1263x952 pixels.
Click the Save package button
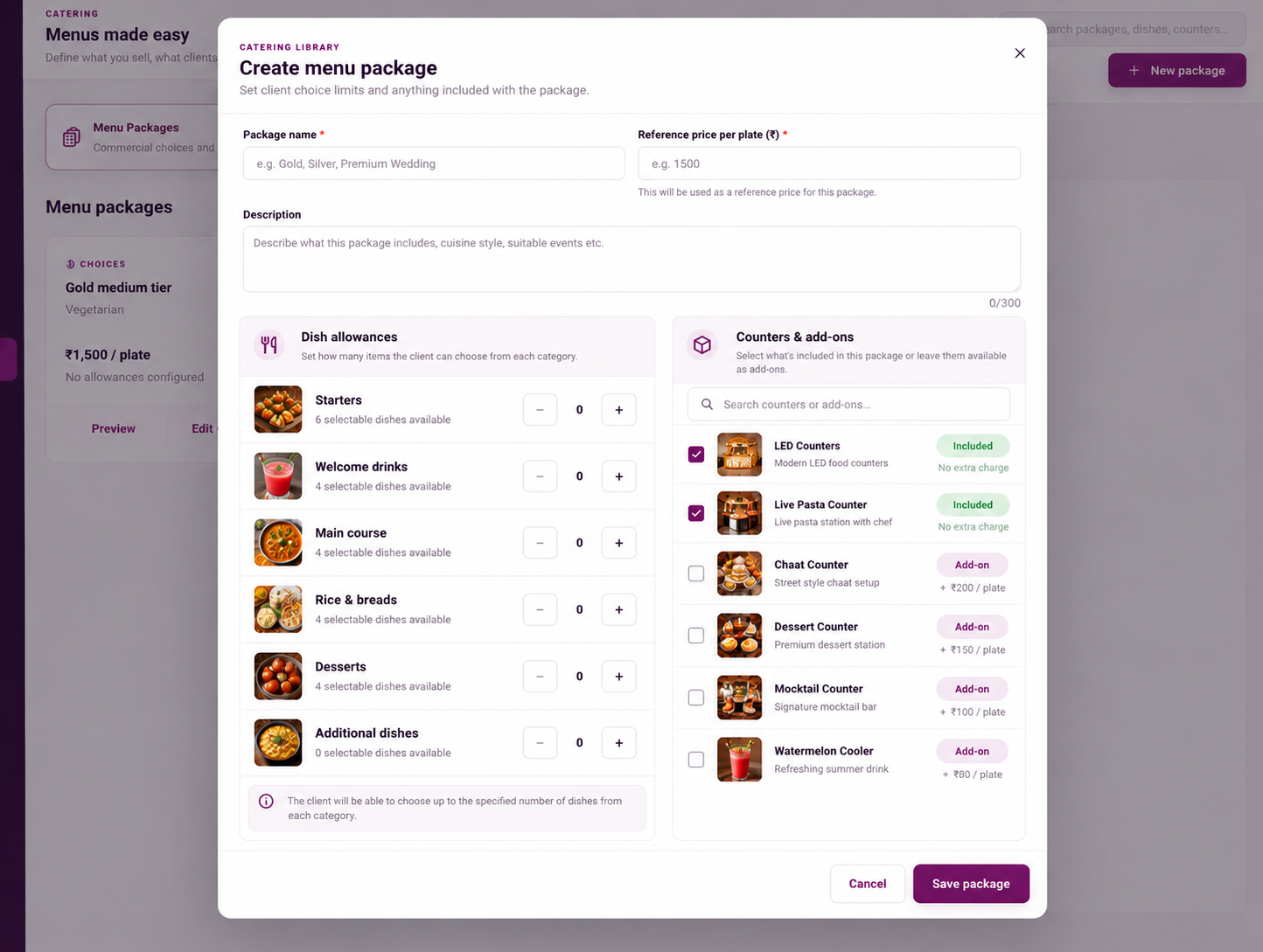(971, 884)
